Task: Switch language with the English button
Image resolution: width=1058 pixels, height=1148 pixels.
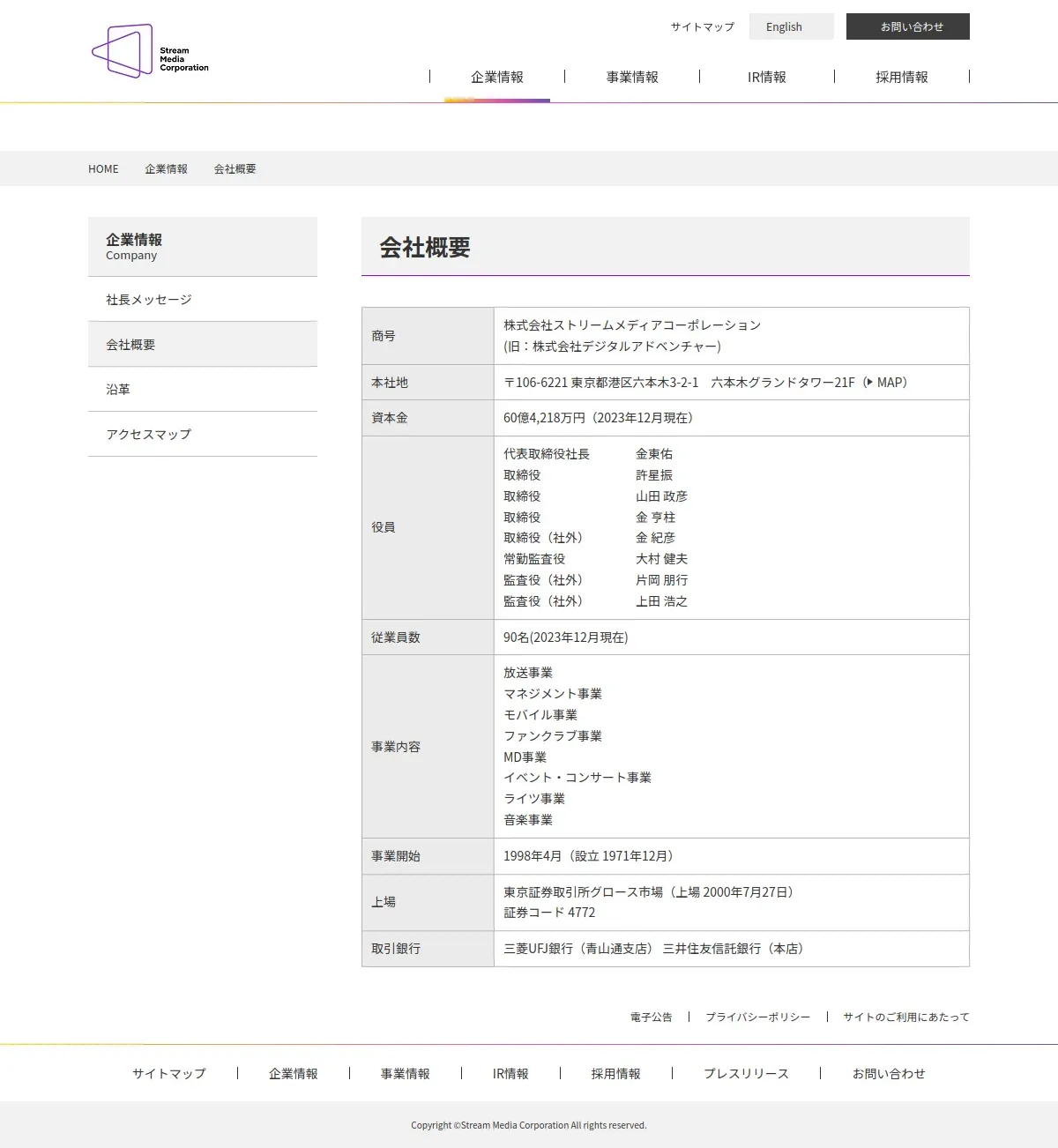Action: coord(791,26)
